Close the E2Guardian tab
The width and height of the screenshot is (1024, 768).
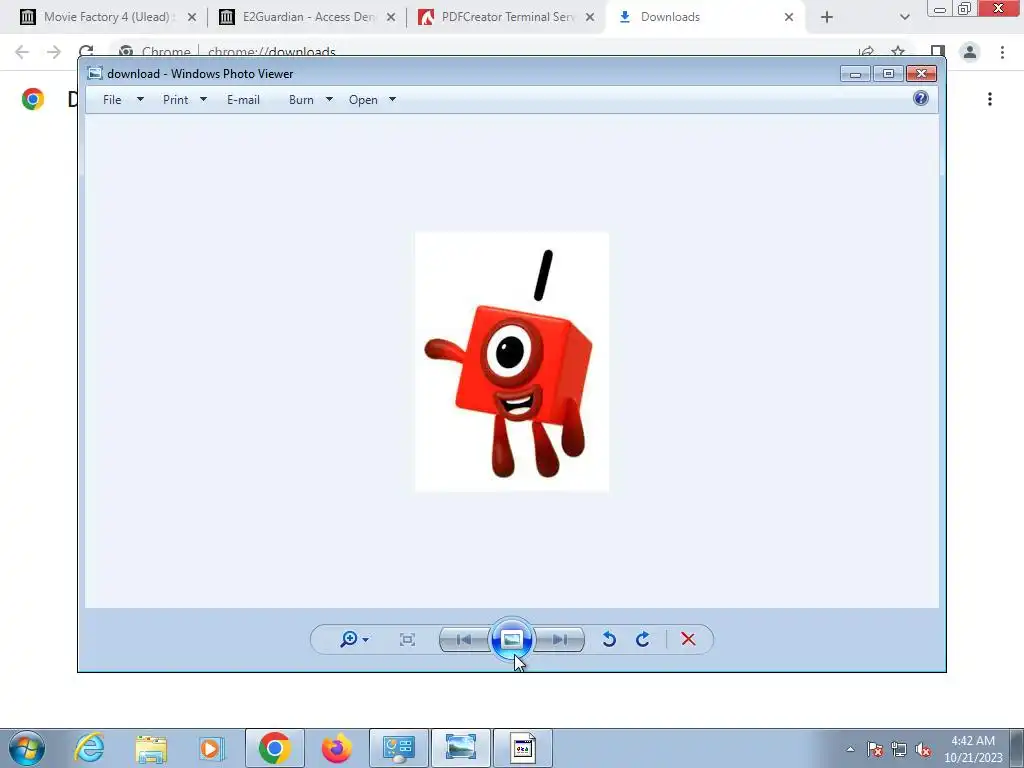[x=391, y=17]
